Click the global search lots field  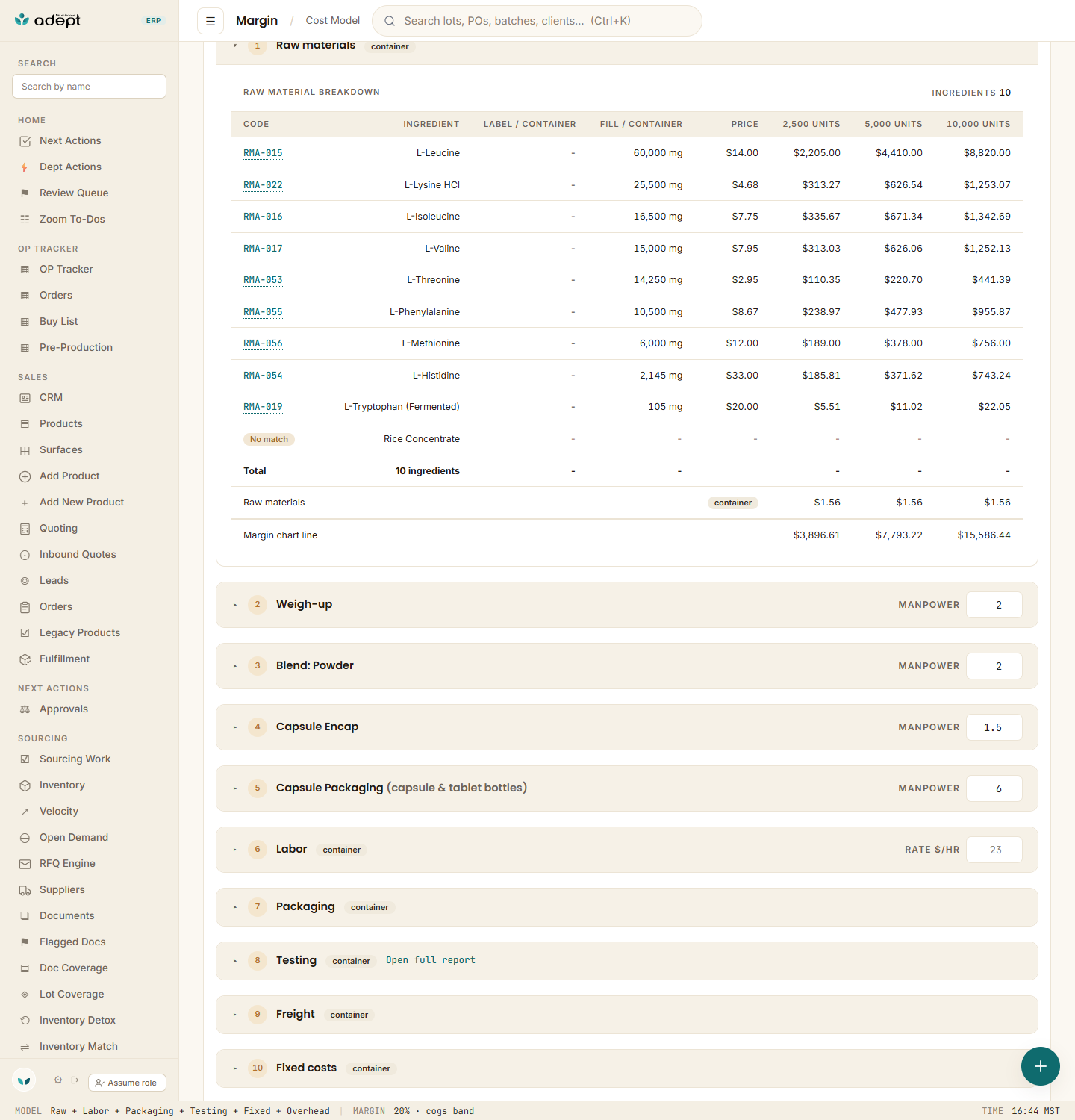[537, 21]
